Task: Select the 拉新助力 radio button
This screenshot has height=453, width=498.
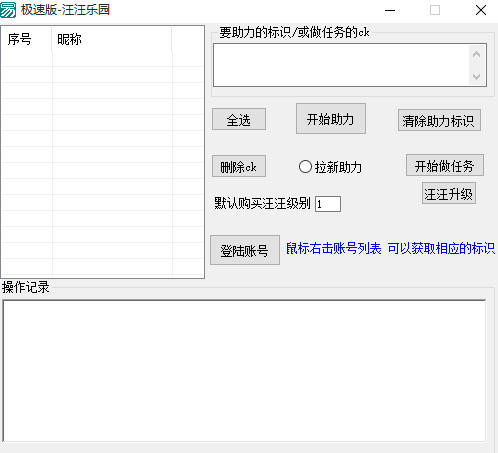Action: 305,167
